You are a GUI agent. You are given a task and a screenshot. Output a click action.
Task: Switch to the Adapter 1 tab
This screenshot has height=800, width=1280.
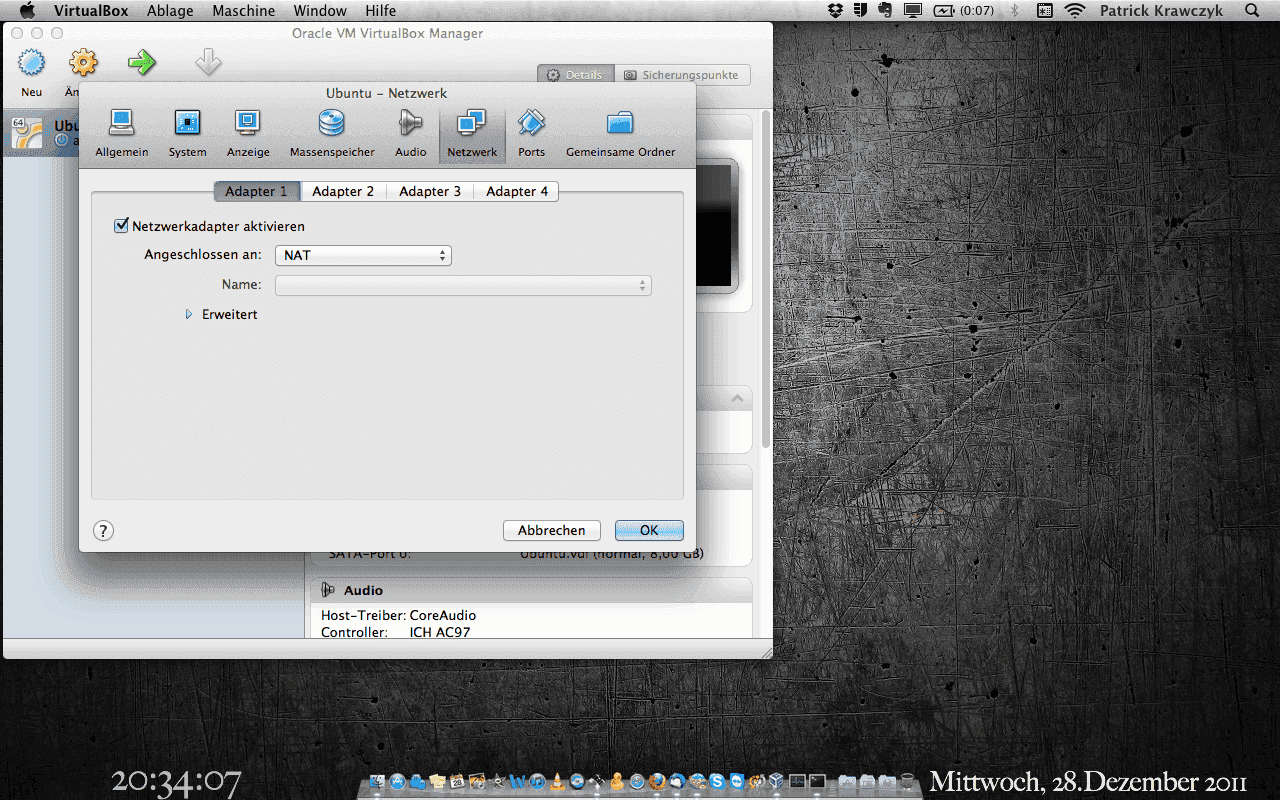pos(256,191)
